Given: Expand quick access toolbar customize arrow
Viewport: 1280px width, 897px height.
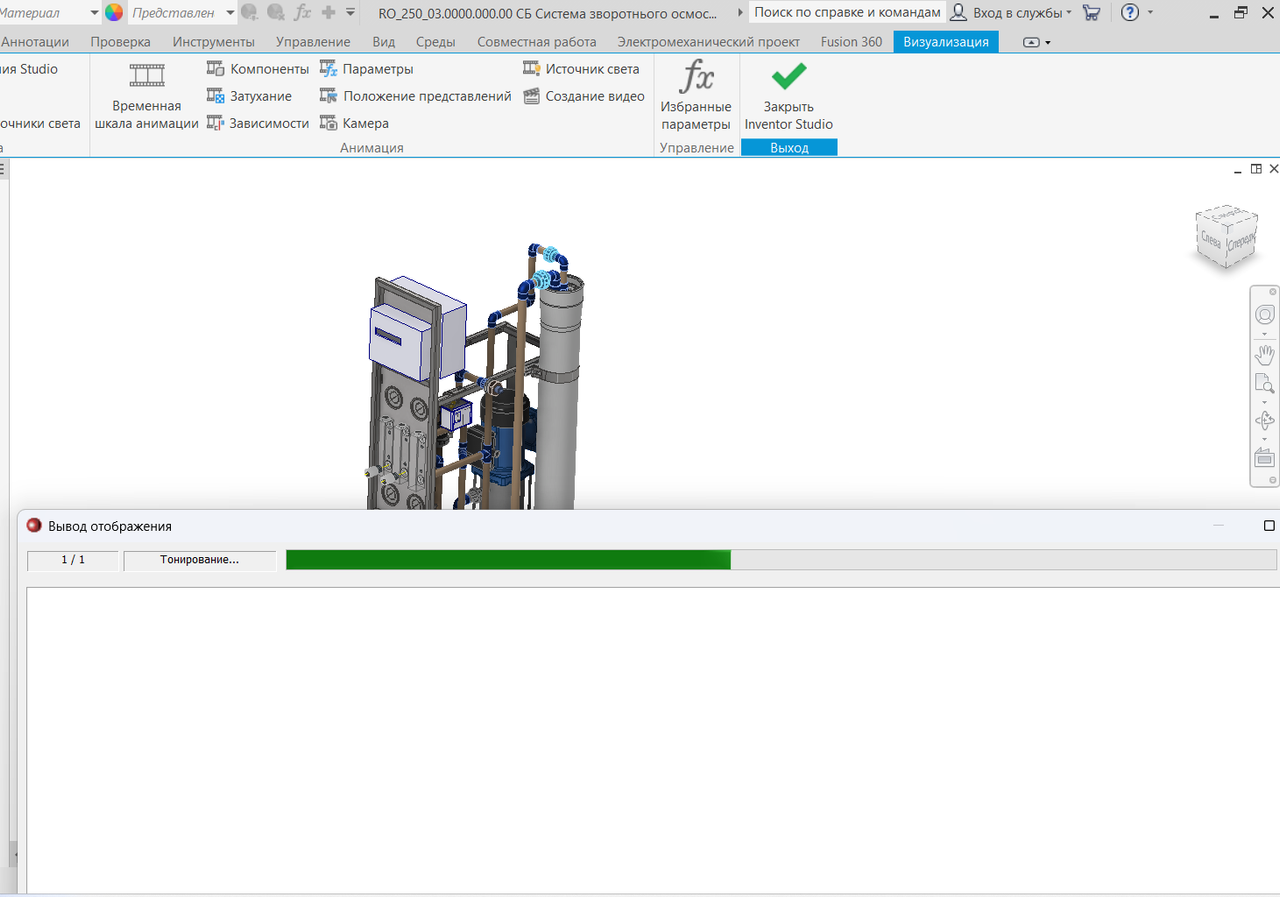Looking at the screenshot, I should pos(350,13).
